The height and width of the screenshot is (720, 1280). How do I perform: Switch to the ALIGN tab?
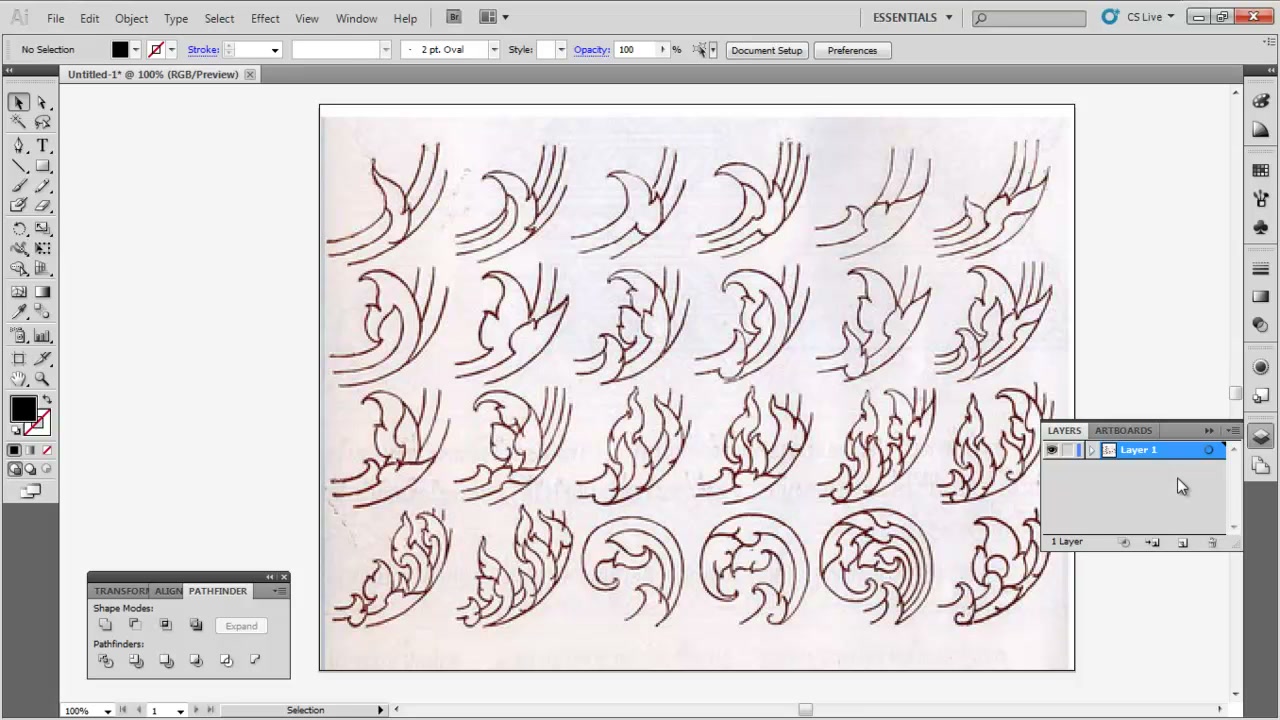pos(168,591)
